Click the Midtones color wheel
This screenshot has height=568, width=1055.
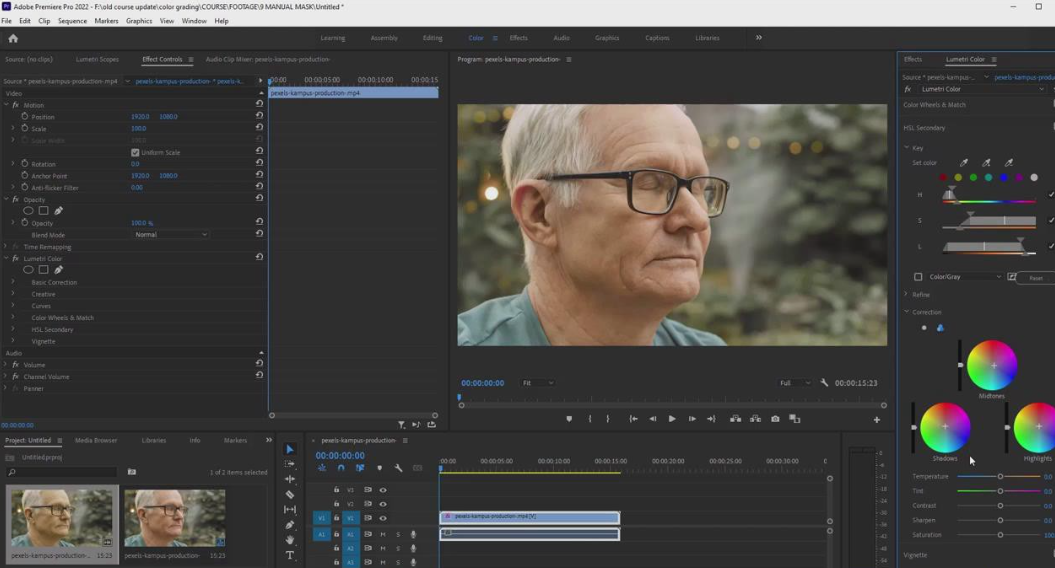[992, 365]
